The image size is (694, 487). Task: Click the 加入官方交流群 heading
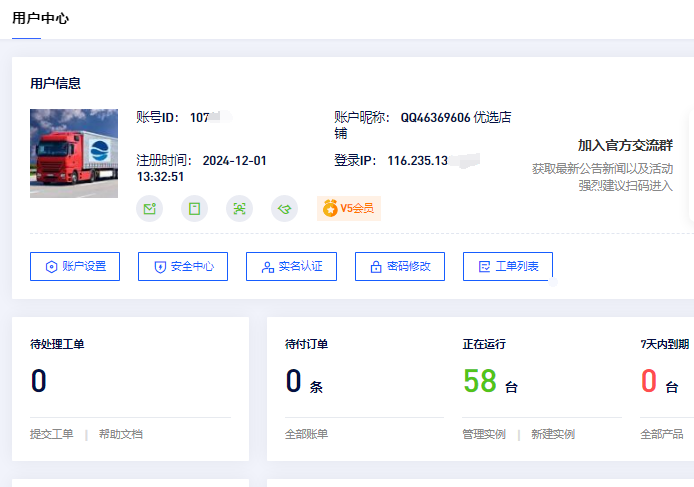pos(625,145)
